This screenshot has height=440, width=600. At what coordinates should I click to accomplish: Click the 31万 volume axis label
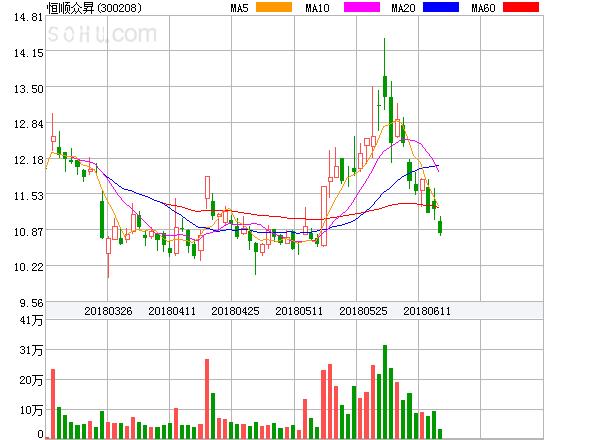(31, 350)
